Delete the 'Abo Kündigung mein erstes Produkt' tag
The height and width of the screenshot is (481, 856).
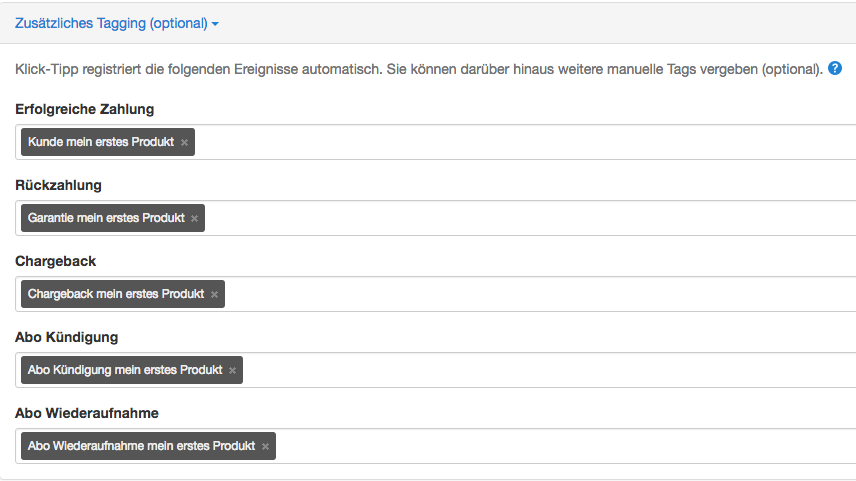pos(233,370)
